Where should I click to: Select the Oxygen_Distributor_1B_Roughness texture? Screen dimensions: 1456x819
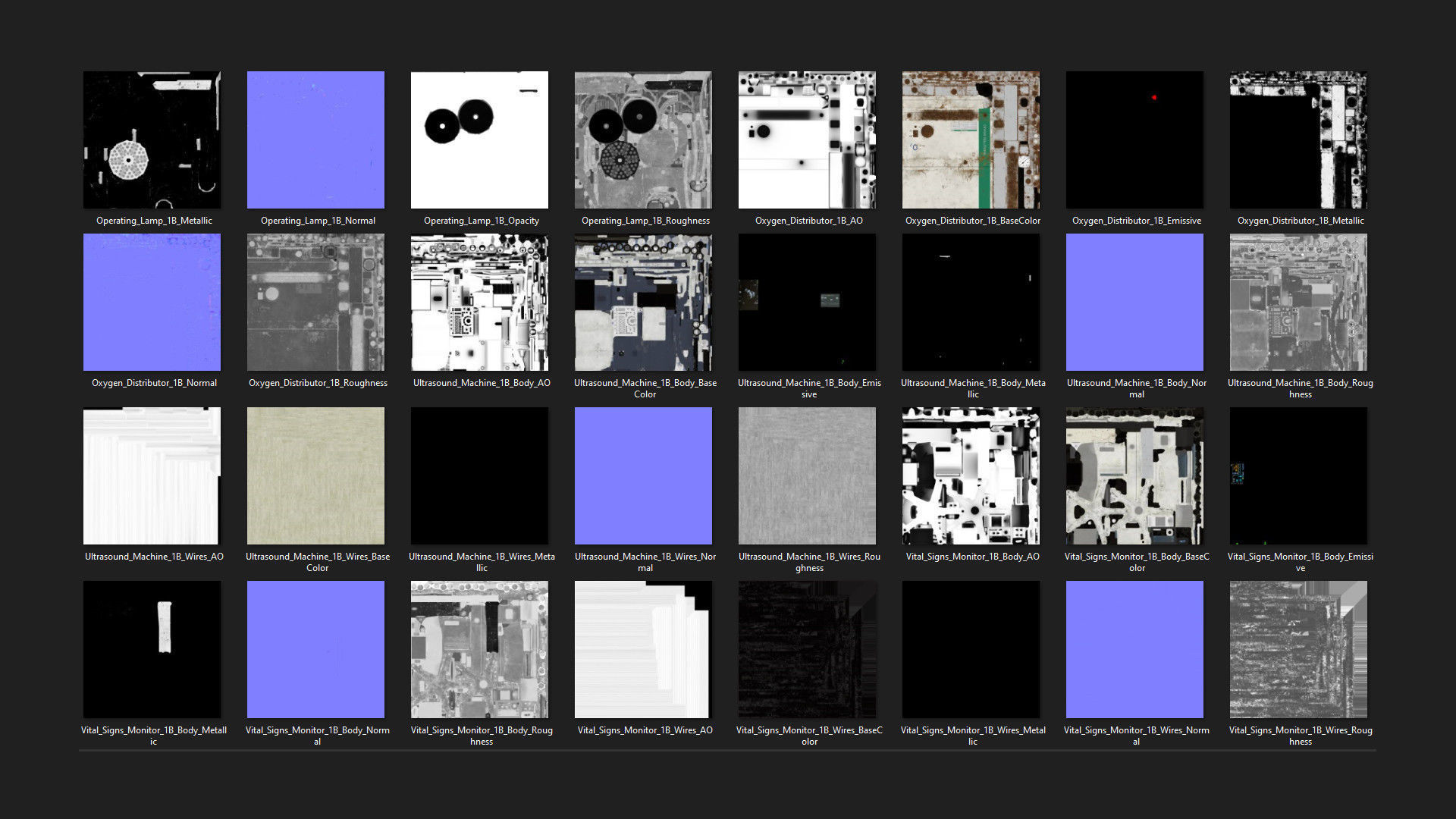click(315, 303)
